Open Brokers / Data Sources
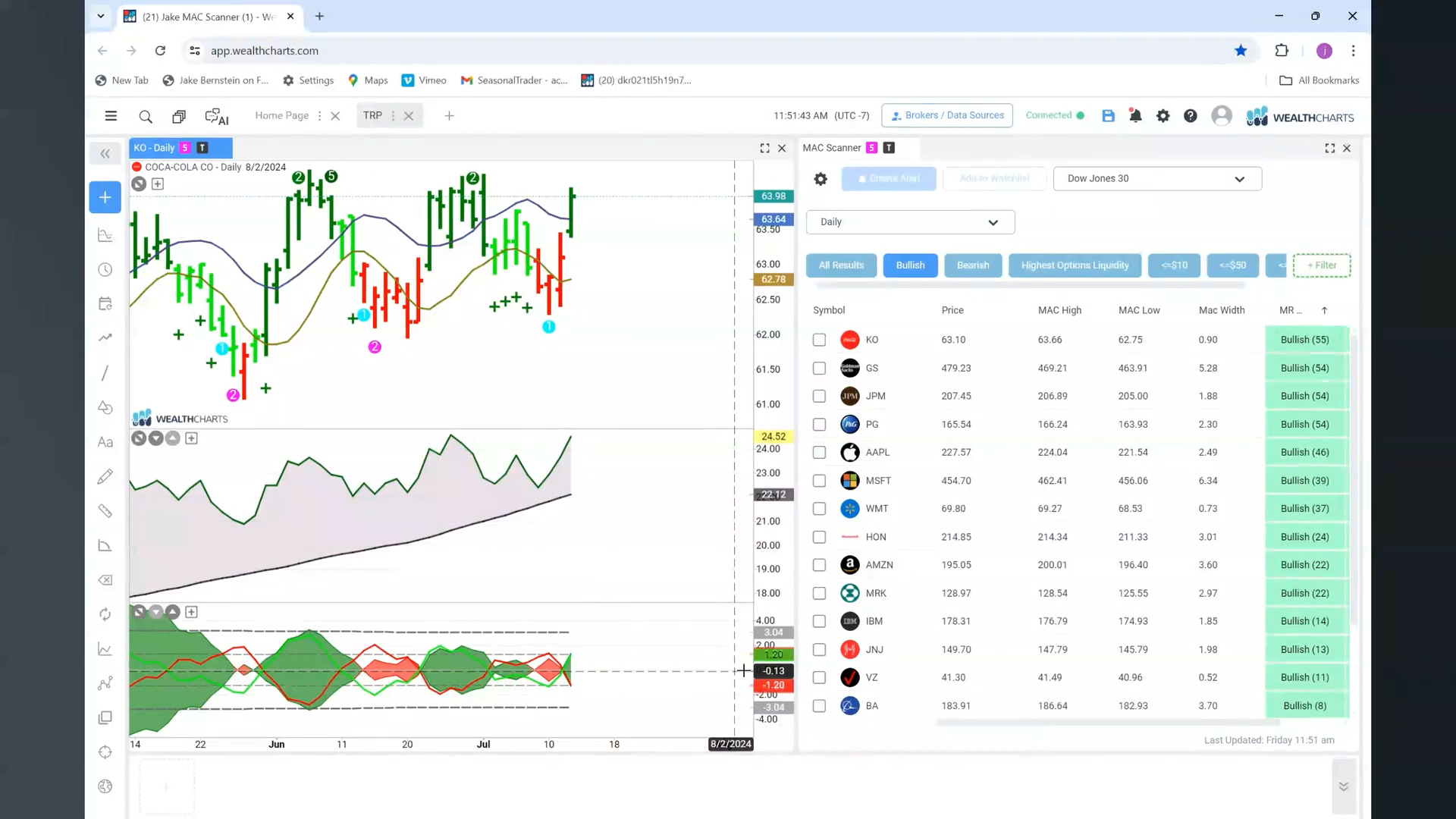This screenshot has width=1456, height=819. pos(947,115)
